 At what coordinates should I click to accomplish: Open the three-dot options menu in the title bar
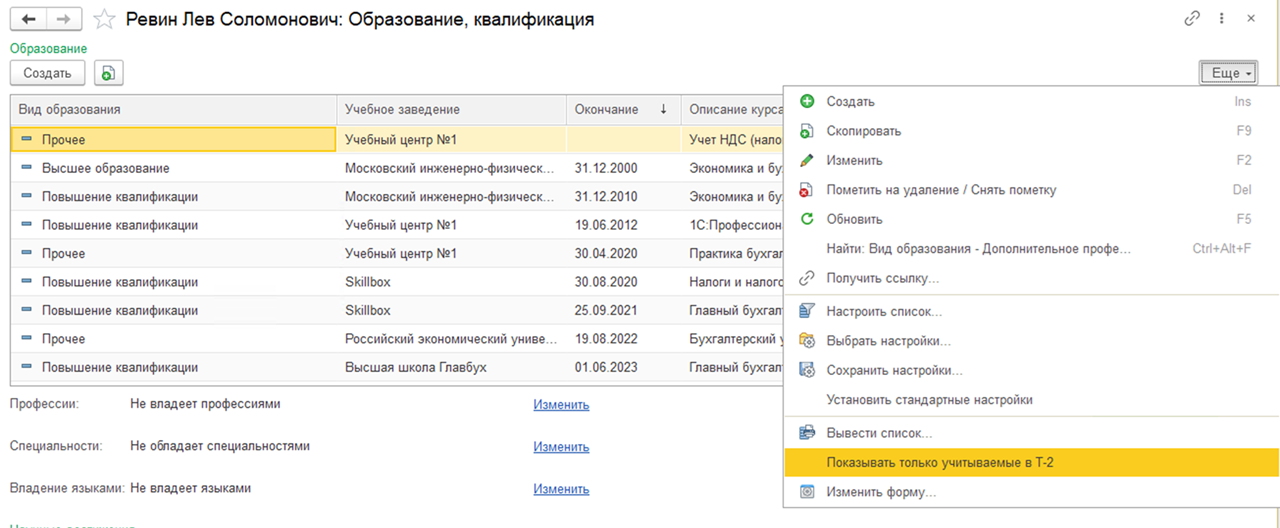[1221, 19]
